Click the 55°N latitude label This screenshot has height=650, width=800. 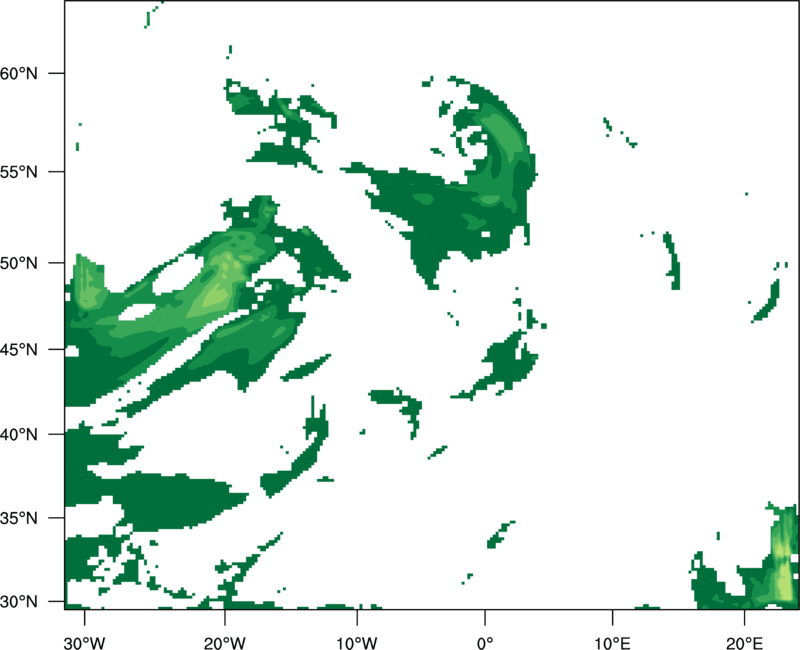(18, 171)
